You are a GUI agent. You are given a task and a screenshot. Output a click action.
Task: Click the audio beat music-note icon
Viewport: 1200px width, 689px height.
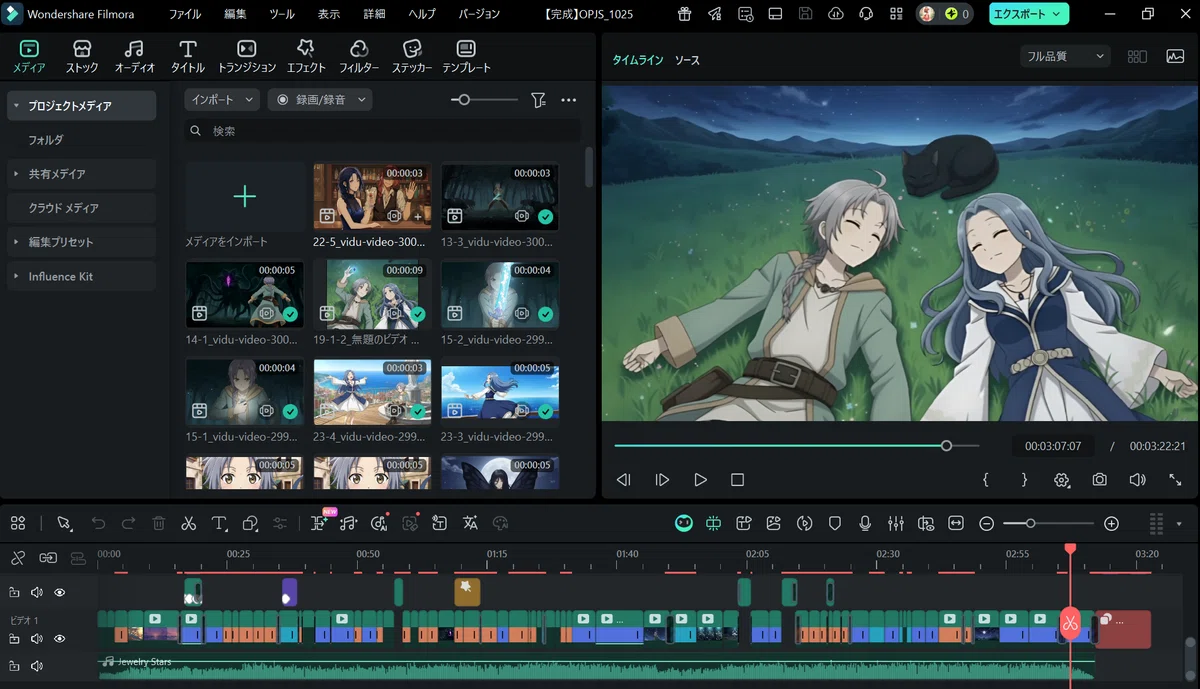pos(348,523)
